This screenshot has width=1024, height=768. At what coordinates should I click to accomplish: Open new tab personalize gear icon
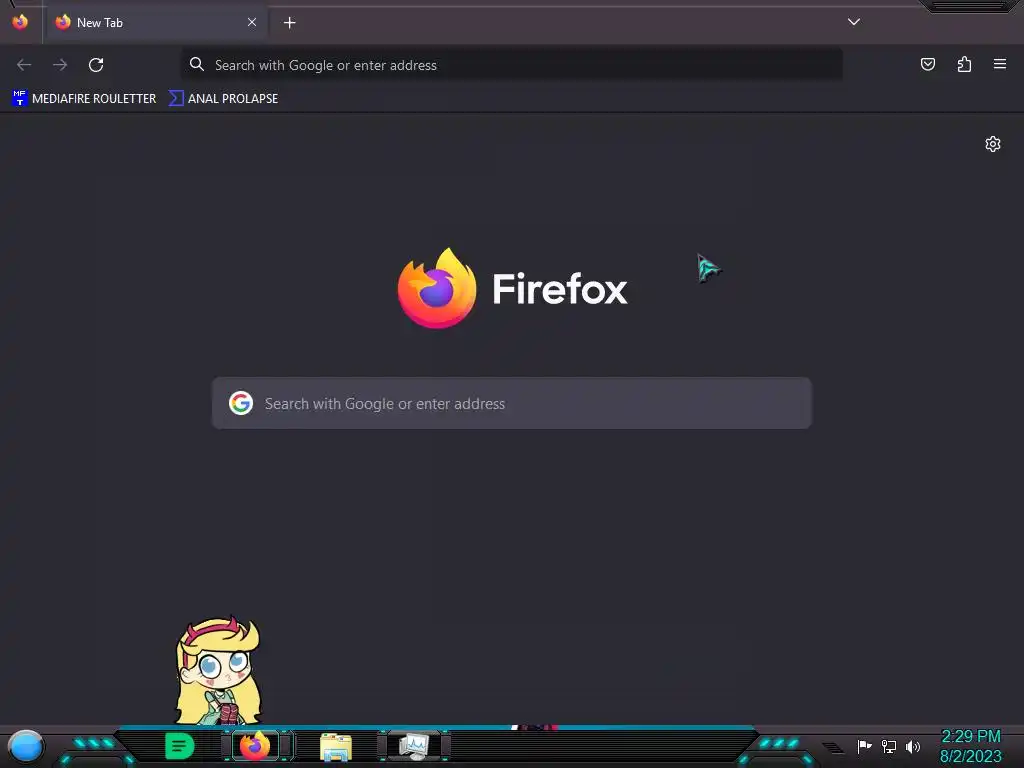click(993, 144)
